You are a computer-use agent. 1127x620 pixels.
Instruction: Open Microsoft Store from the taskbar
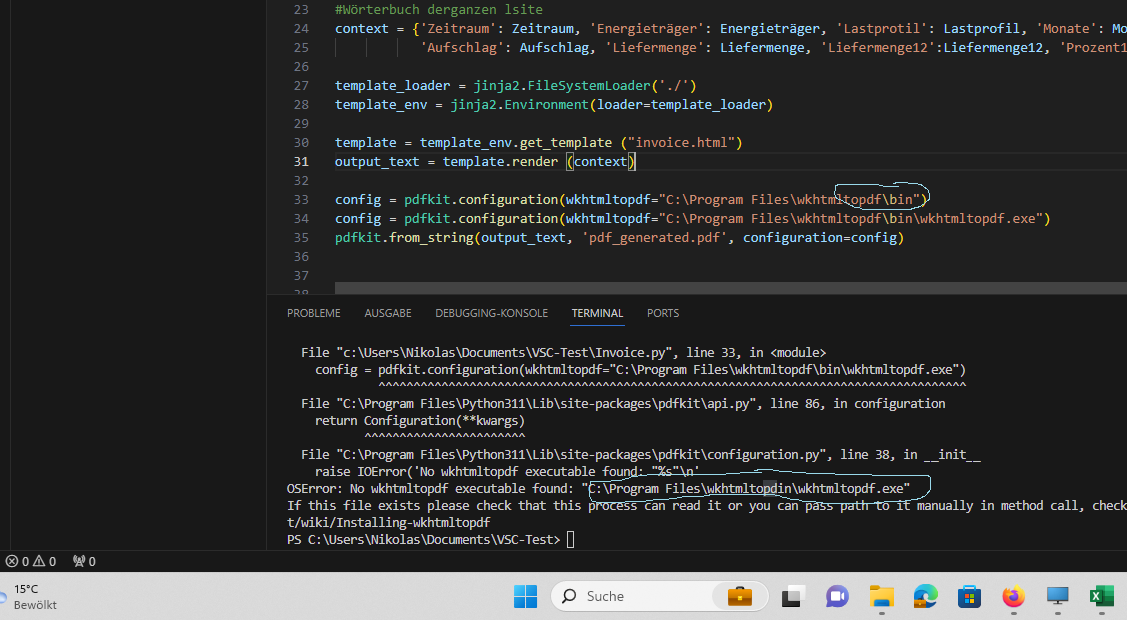tap(969, 596)
